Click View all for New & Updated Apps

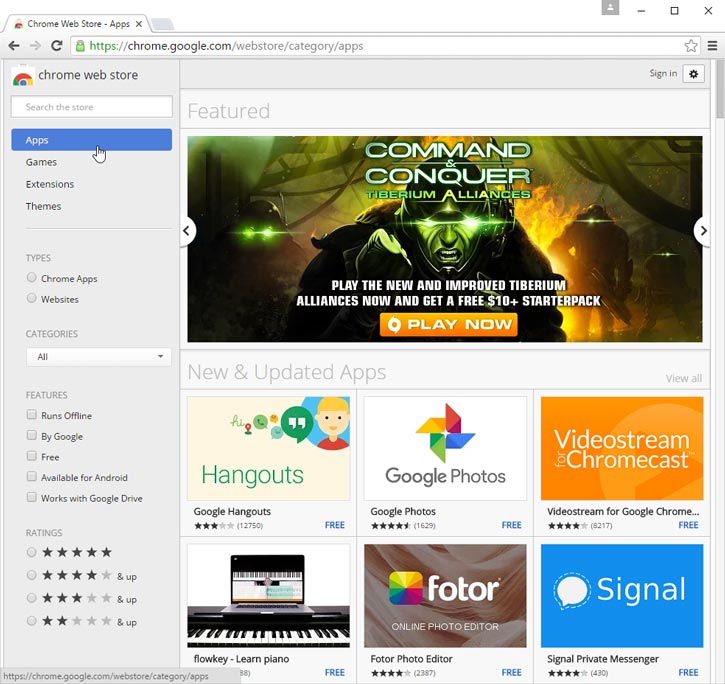pyautogui.click(x=684, y=378)
